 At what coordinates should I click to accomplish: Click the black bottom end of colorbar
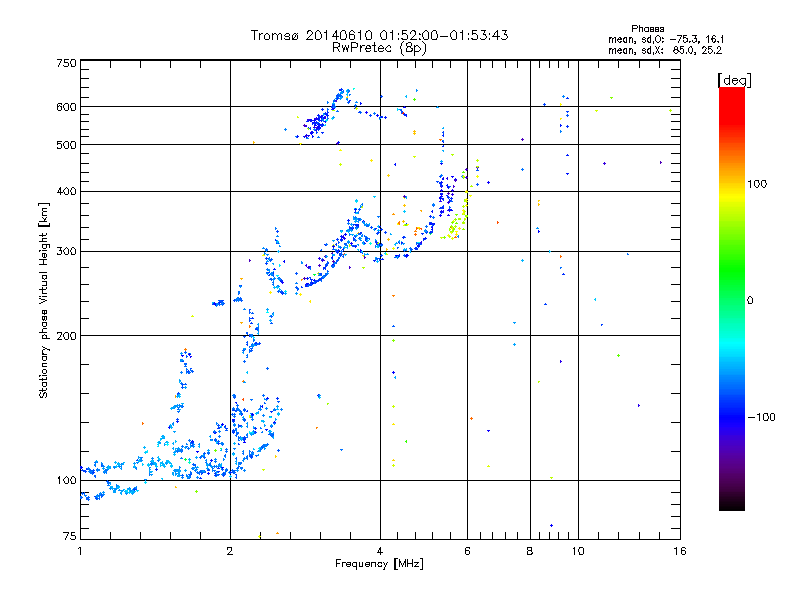[732, 503]
